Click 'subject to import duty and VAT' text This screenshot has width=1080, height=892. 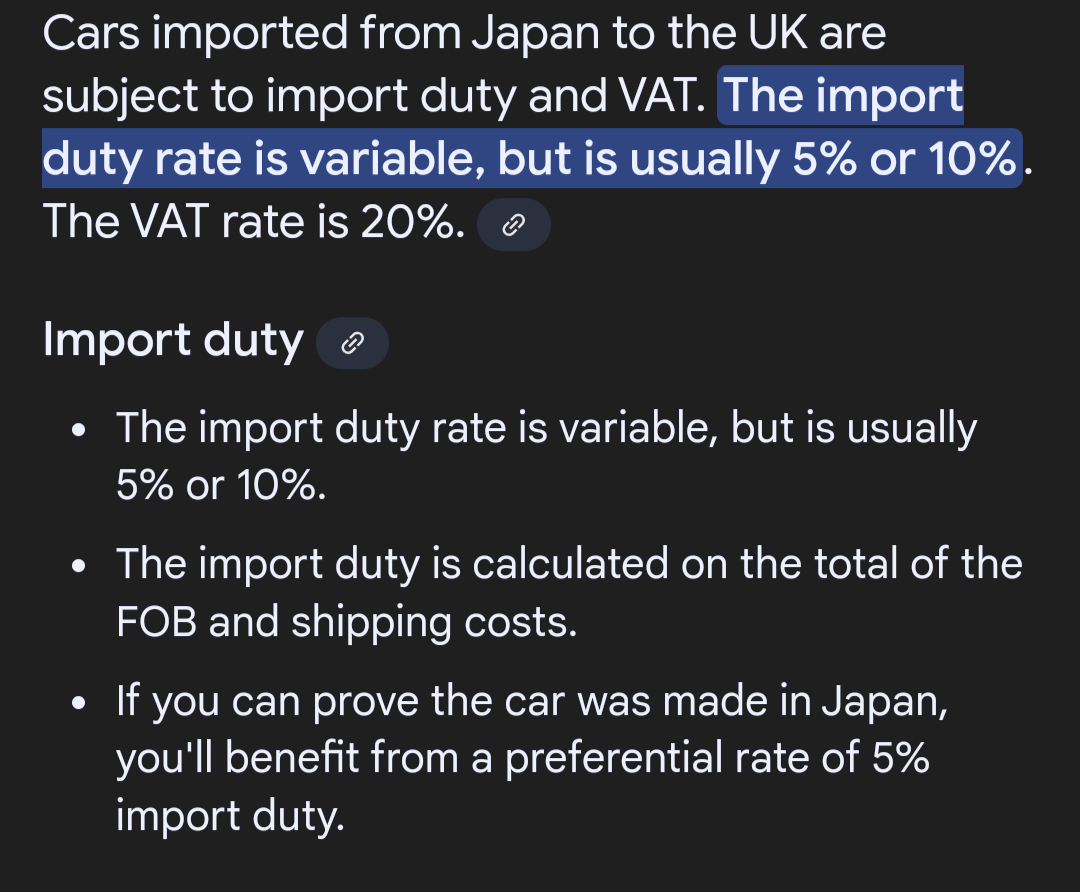click(x=374, y=97)
